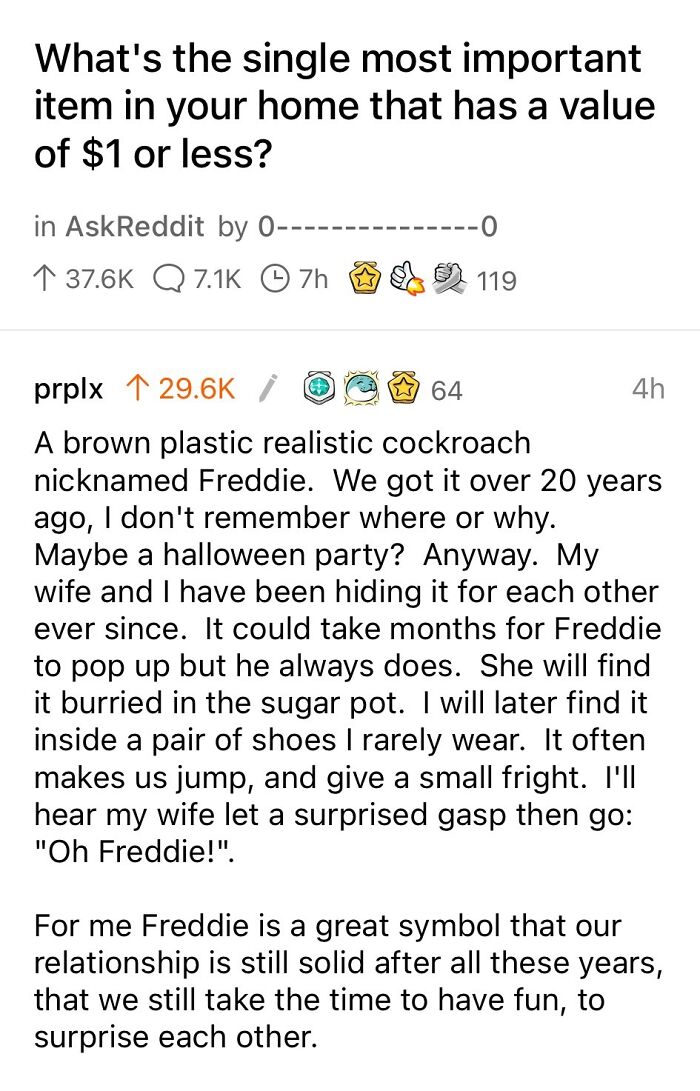Viewport: 700px width, 1091px height.
Task: Open comments via speech bubble icon
Action: (167, 280)
